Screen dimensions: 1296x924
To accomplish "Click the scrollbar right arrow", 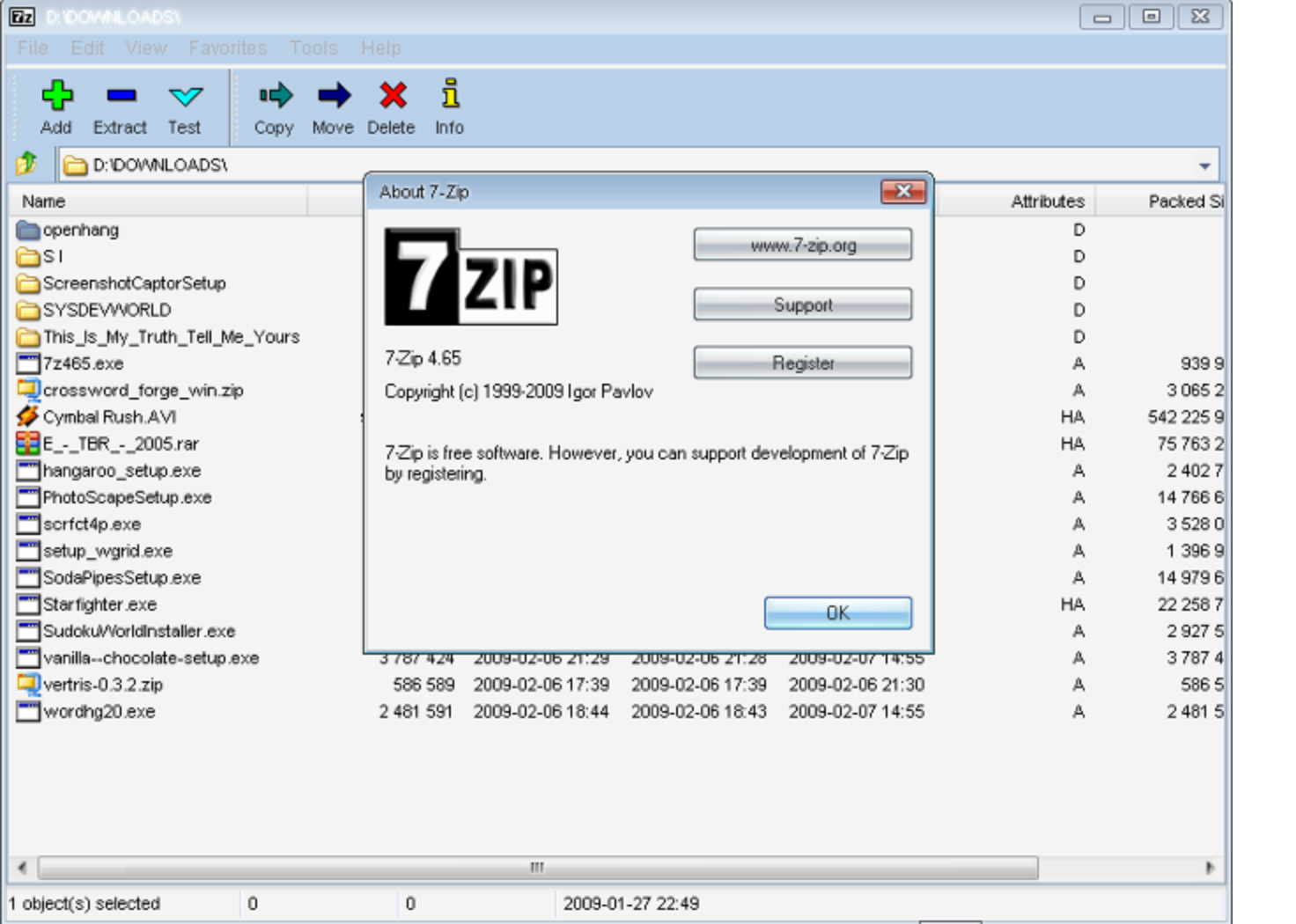I will tap(1211, 868).
